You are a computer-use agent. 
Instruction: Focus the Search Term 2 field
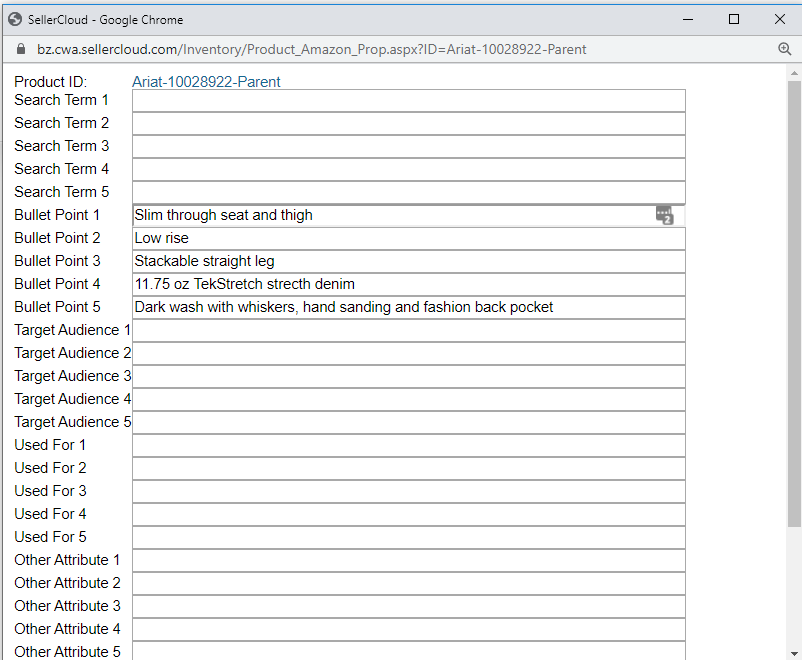coord(409,124)
